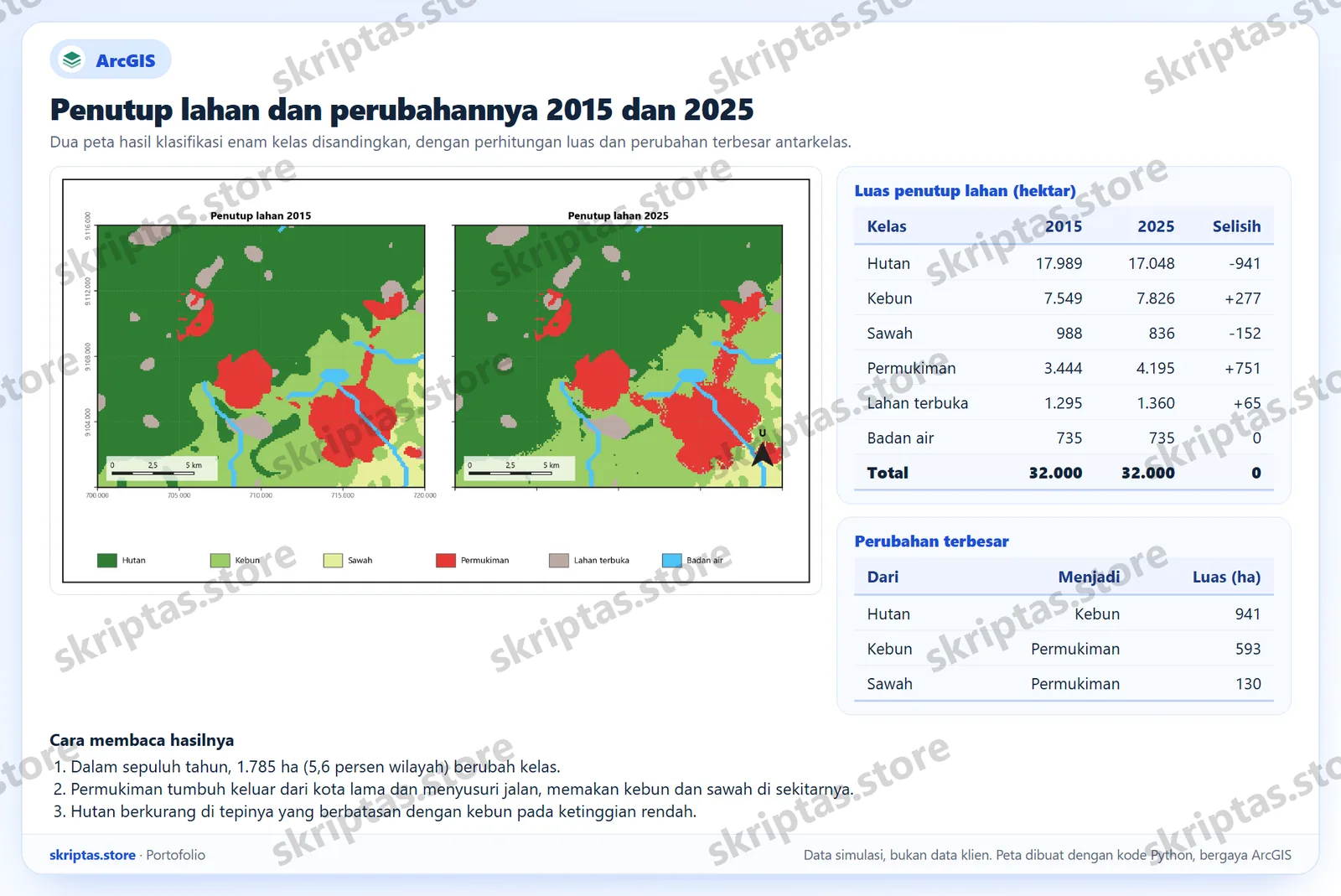Viewport: 1341px width, 896px height.
Task: Click the Luas penutup lahan (hektar) heading
Action: [x=965, y=191]
